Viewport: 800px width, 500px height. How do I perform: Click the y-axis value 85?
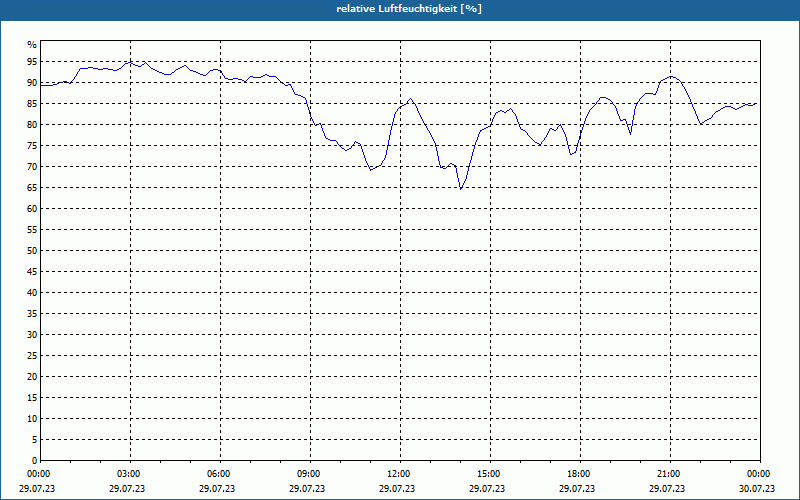click(32, 104)
